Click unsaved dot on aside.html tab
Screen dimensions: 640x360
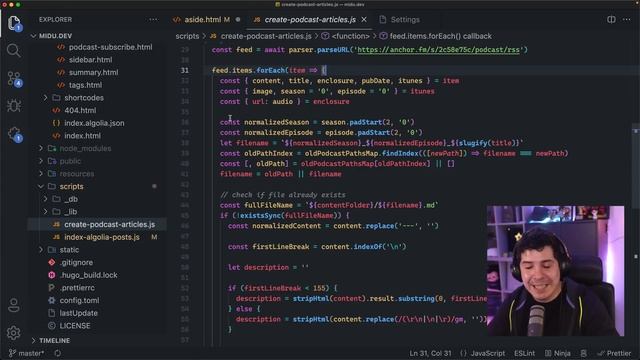238,20
